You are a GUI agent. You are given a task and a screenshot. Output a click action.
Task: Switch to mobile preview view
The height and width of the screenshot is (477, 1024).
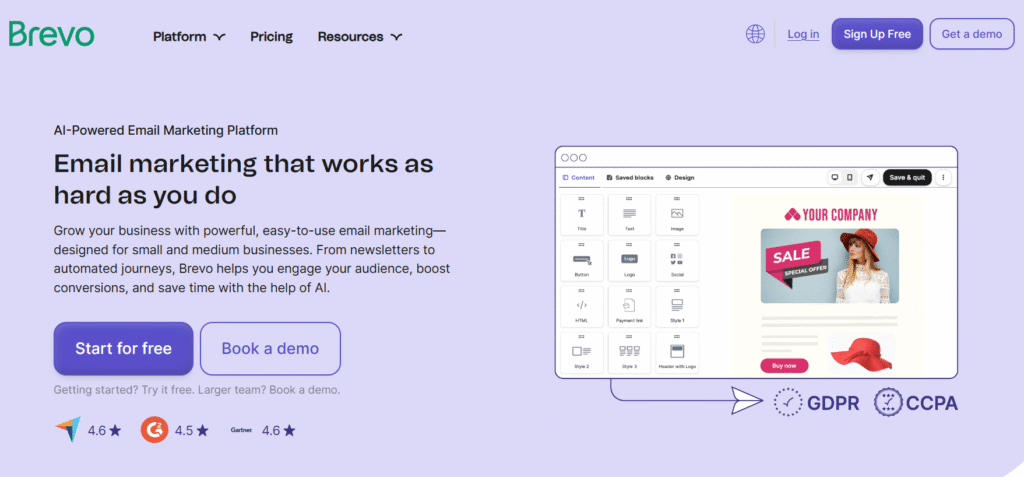coord(850,177)
